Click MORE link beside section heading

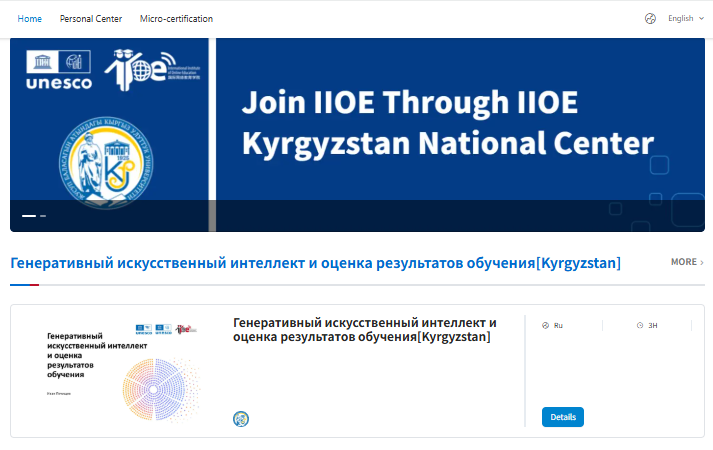pyautogui.click(x=687, y=262)
